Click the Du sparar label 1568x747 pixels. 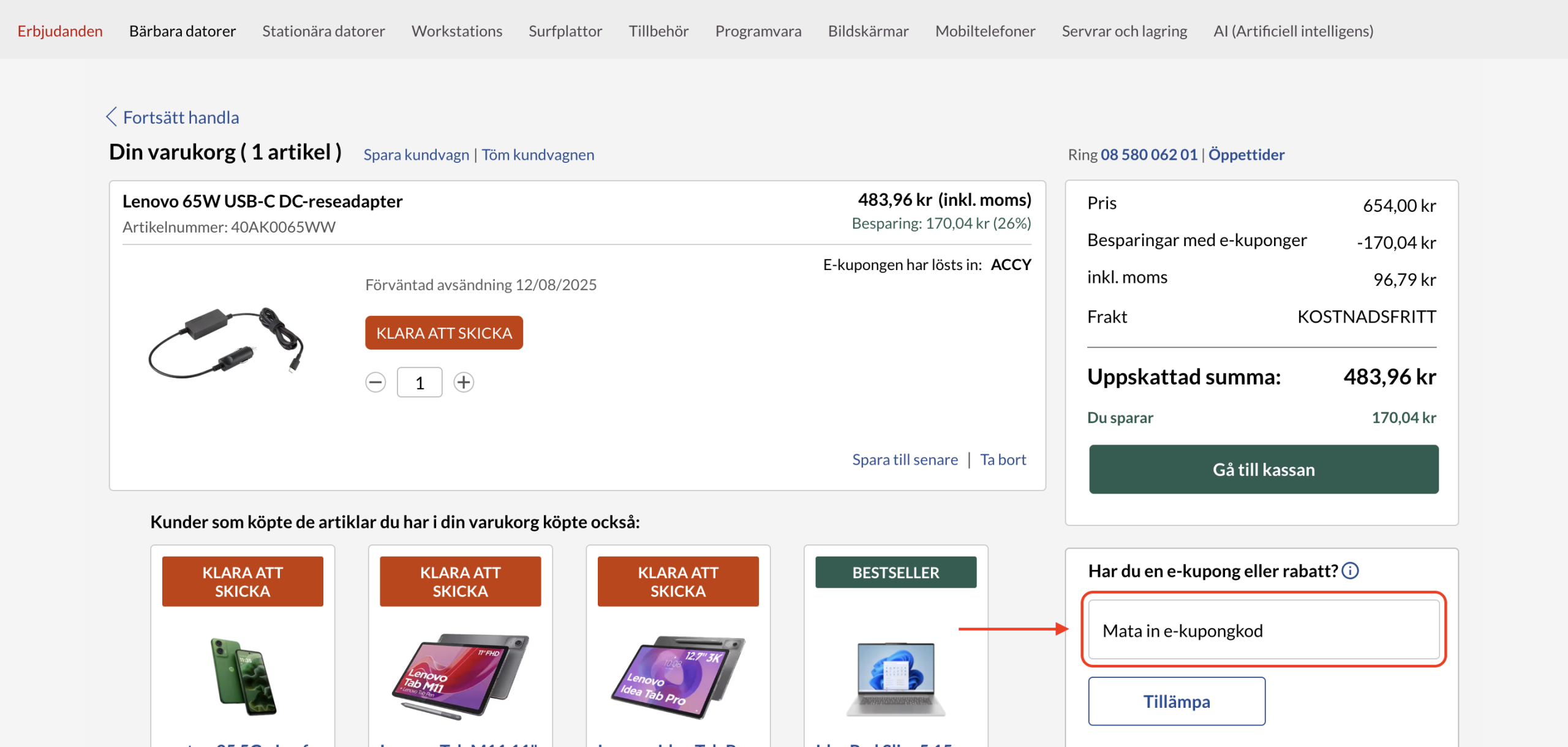pyautogui.click(x=1120, y=418)
